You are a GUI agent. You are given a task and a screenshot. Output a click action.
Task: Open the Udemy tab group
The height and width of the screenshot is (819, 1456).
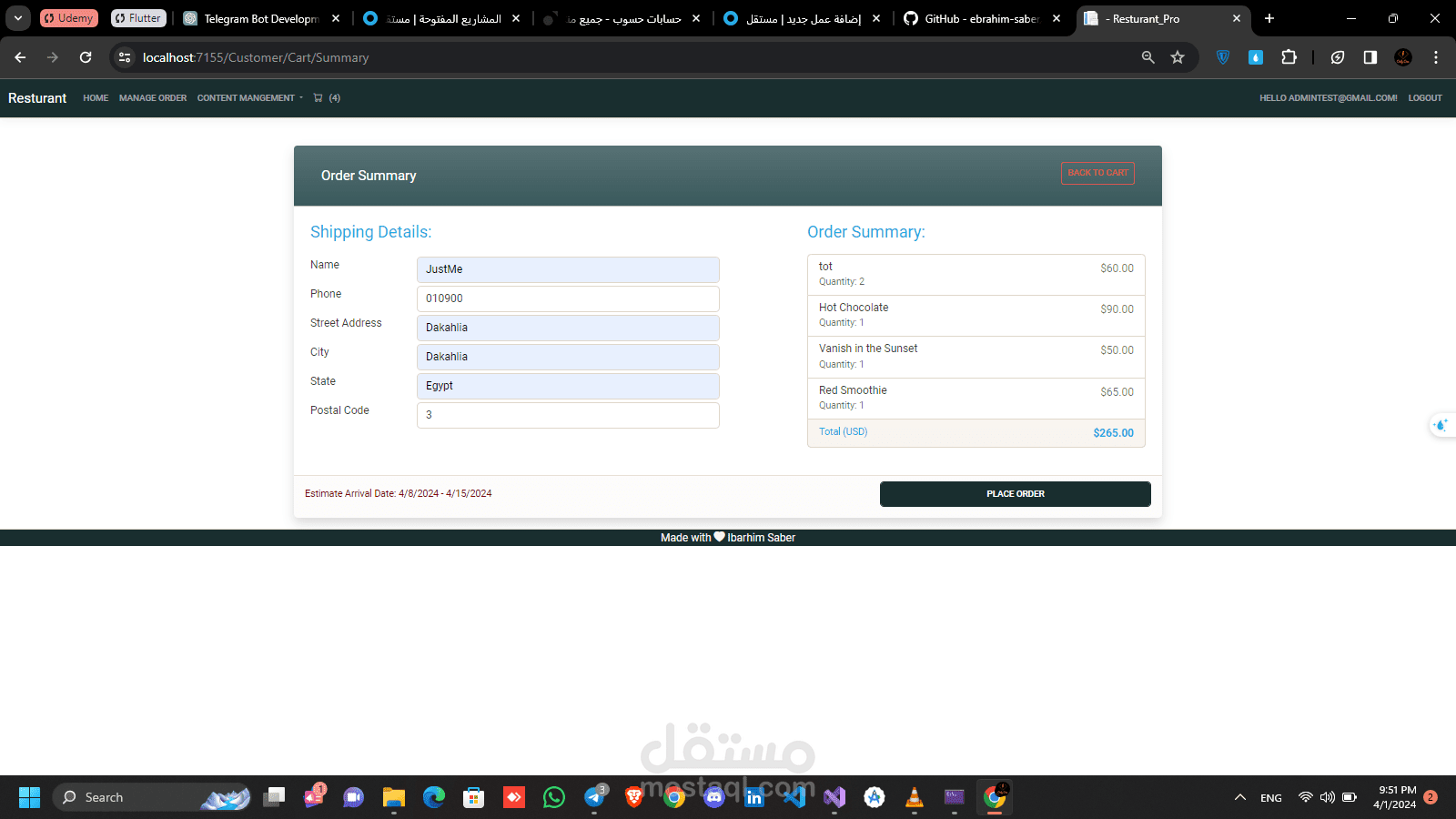point(69,18)
